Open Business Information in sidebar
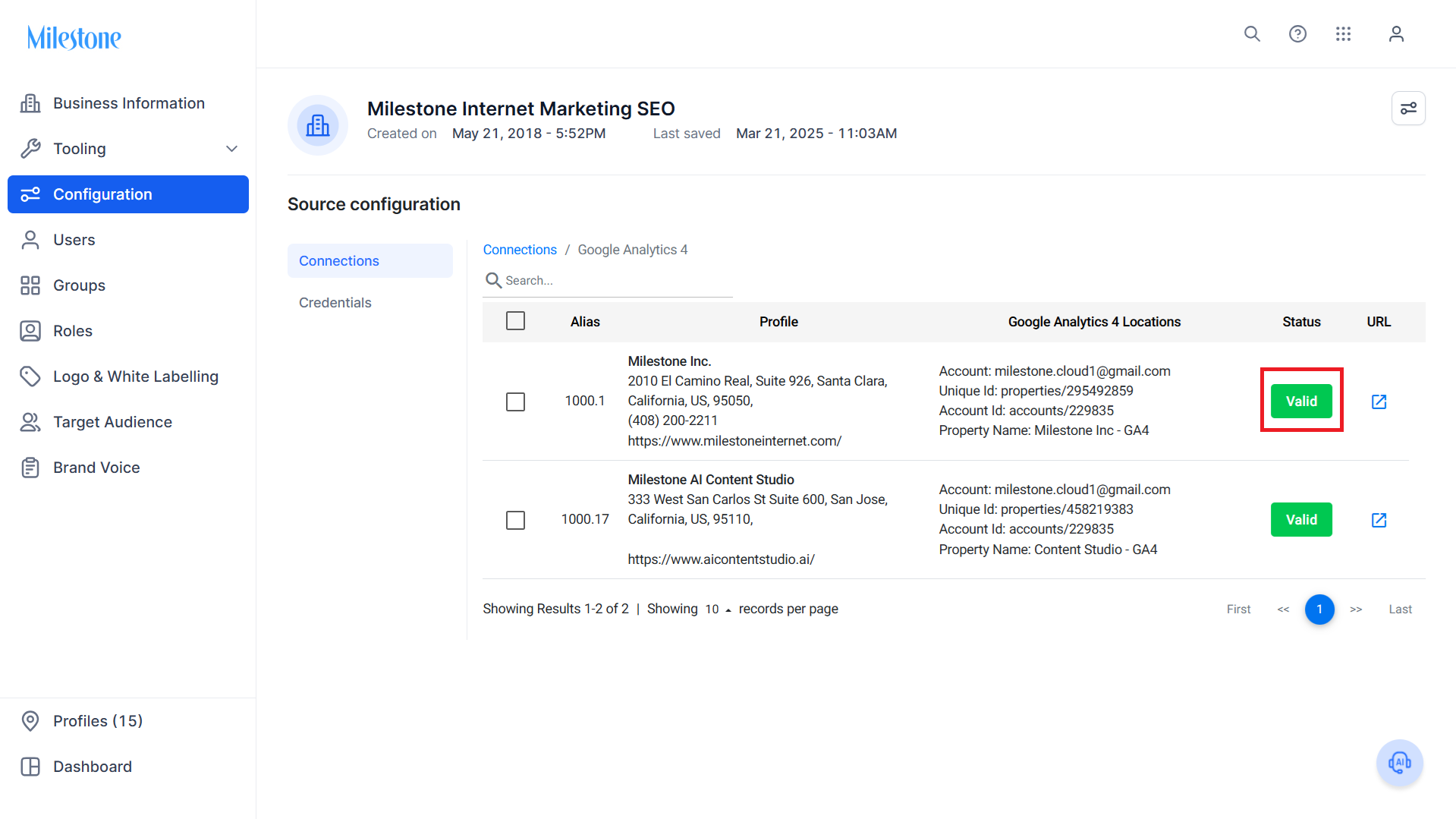This screenshot has width=1456, height=819. click(x=128, y=103)
